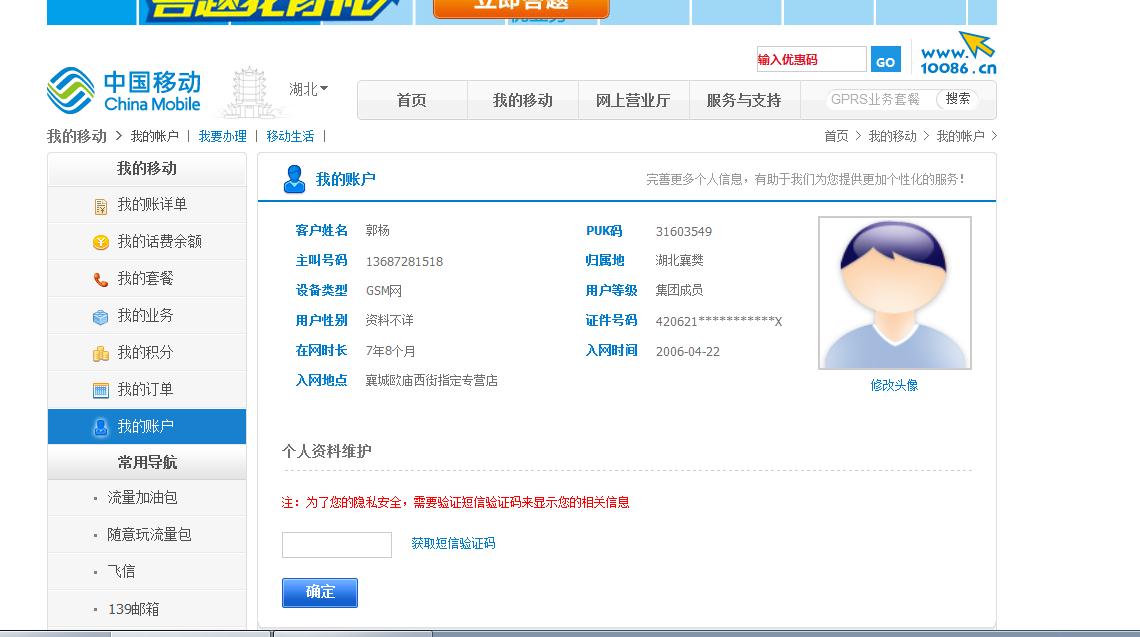Open 移动生活 sub-navigation link
Screen dimensions: 1140x637
tap(290, 136)
